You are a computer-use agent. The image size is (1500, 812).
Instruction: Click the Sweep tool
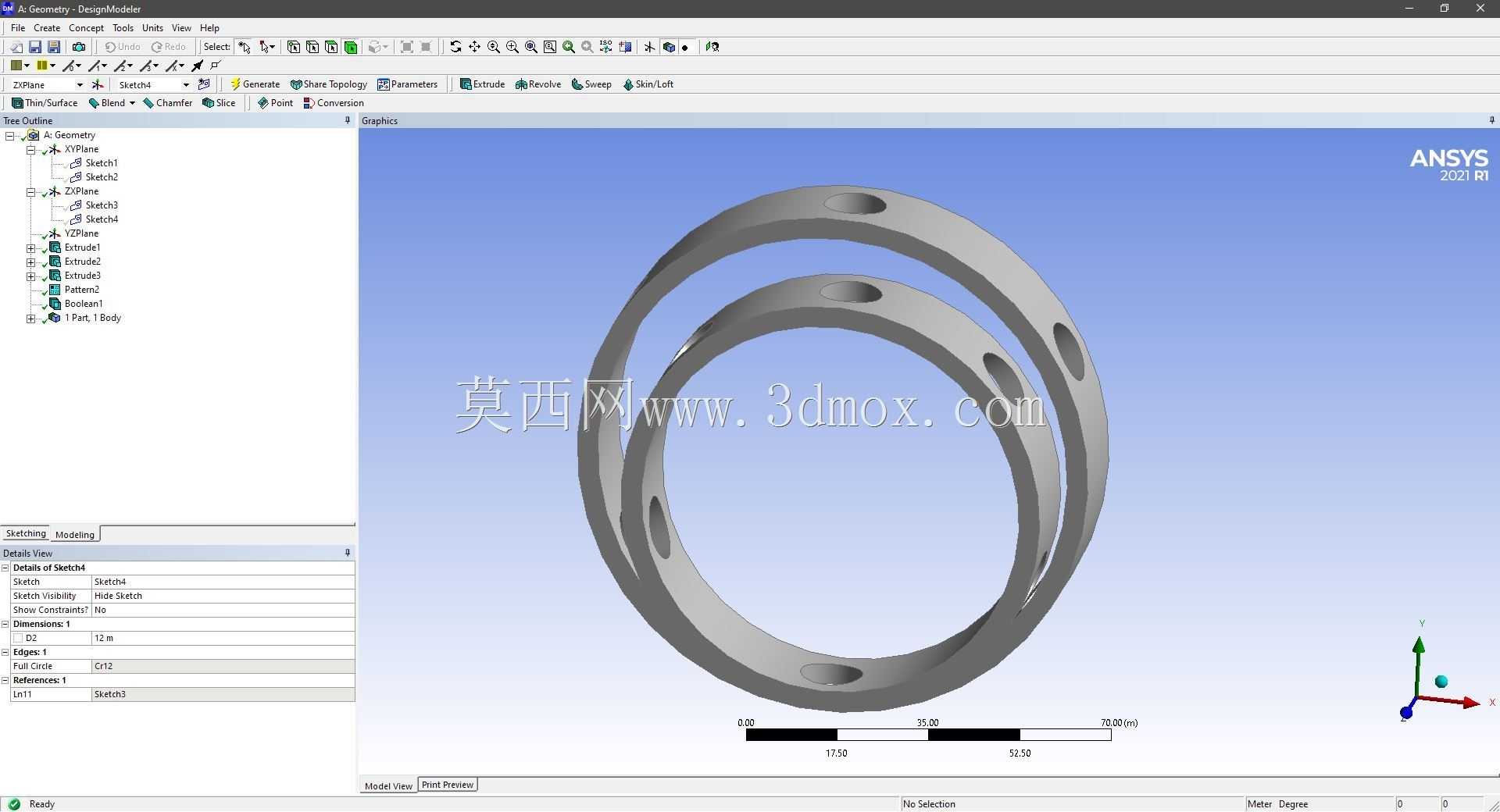591,84
